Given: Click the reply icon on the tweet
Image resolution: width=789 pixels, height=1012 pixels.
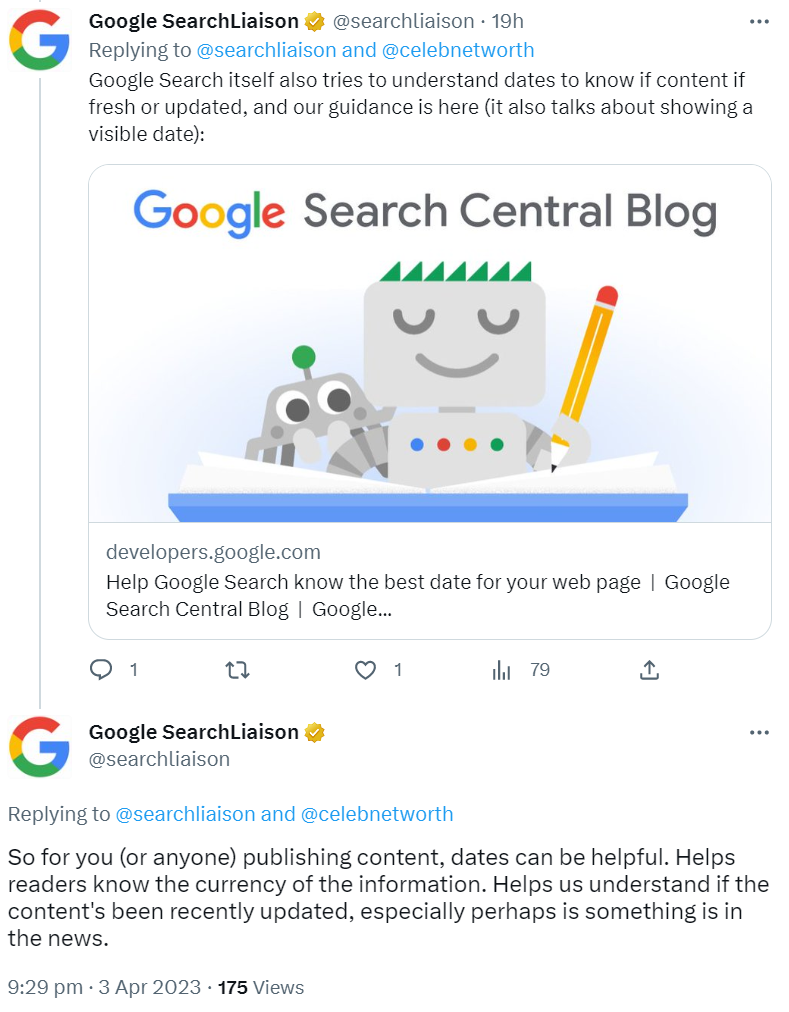Looking at the screenshot, I should point(101,670).
